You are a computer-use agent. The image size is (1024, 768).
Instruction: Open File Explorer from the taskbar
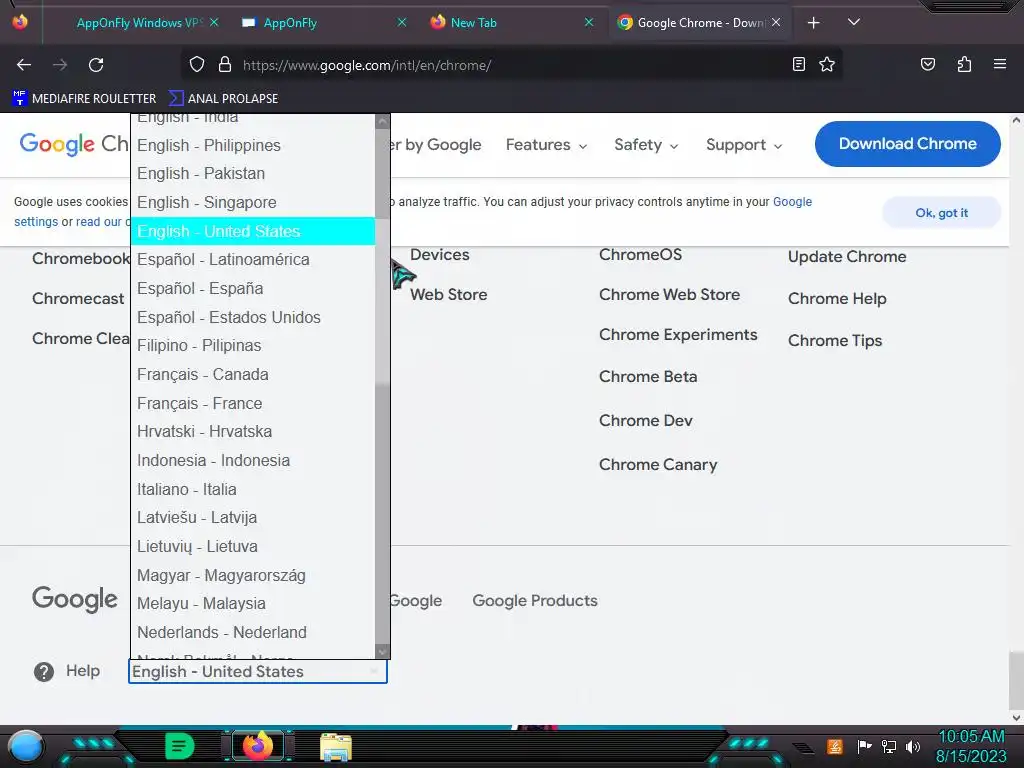[336, 747]
